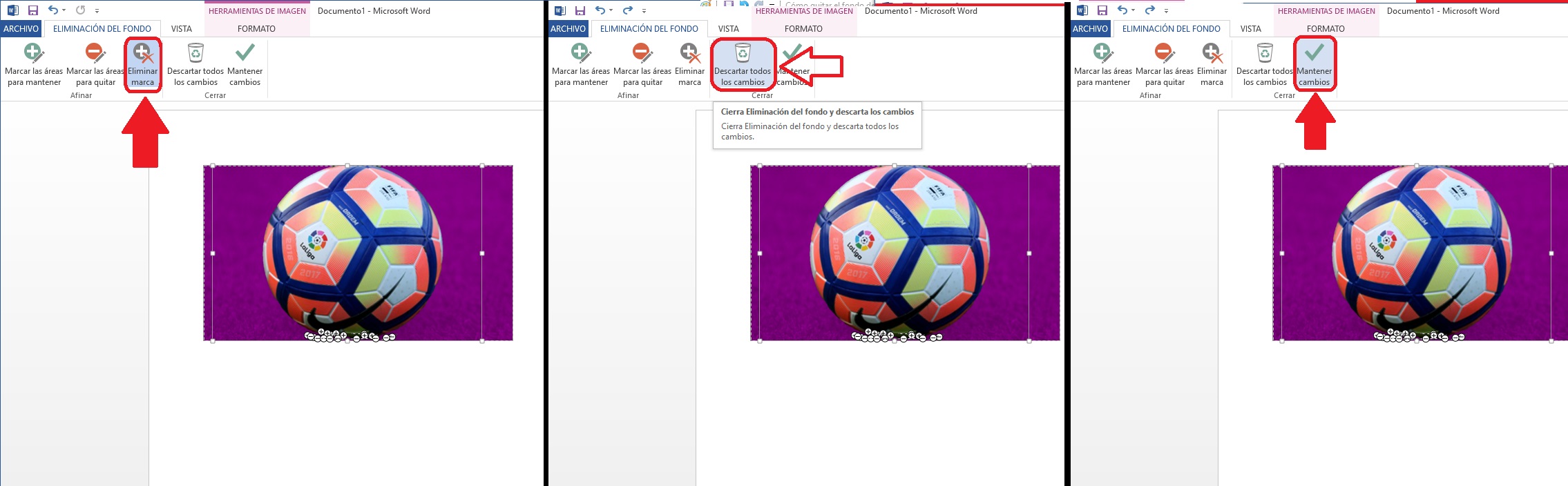1568x486 pixels.
Task: Save the document in left window
Action: (x=32, y=10)
